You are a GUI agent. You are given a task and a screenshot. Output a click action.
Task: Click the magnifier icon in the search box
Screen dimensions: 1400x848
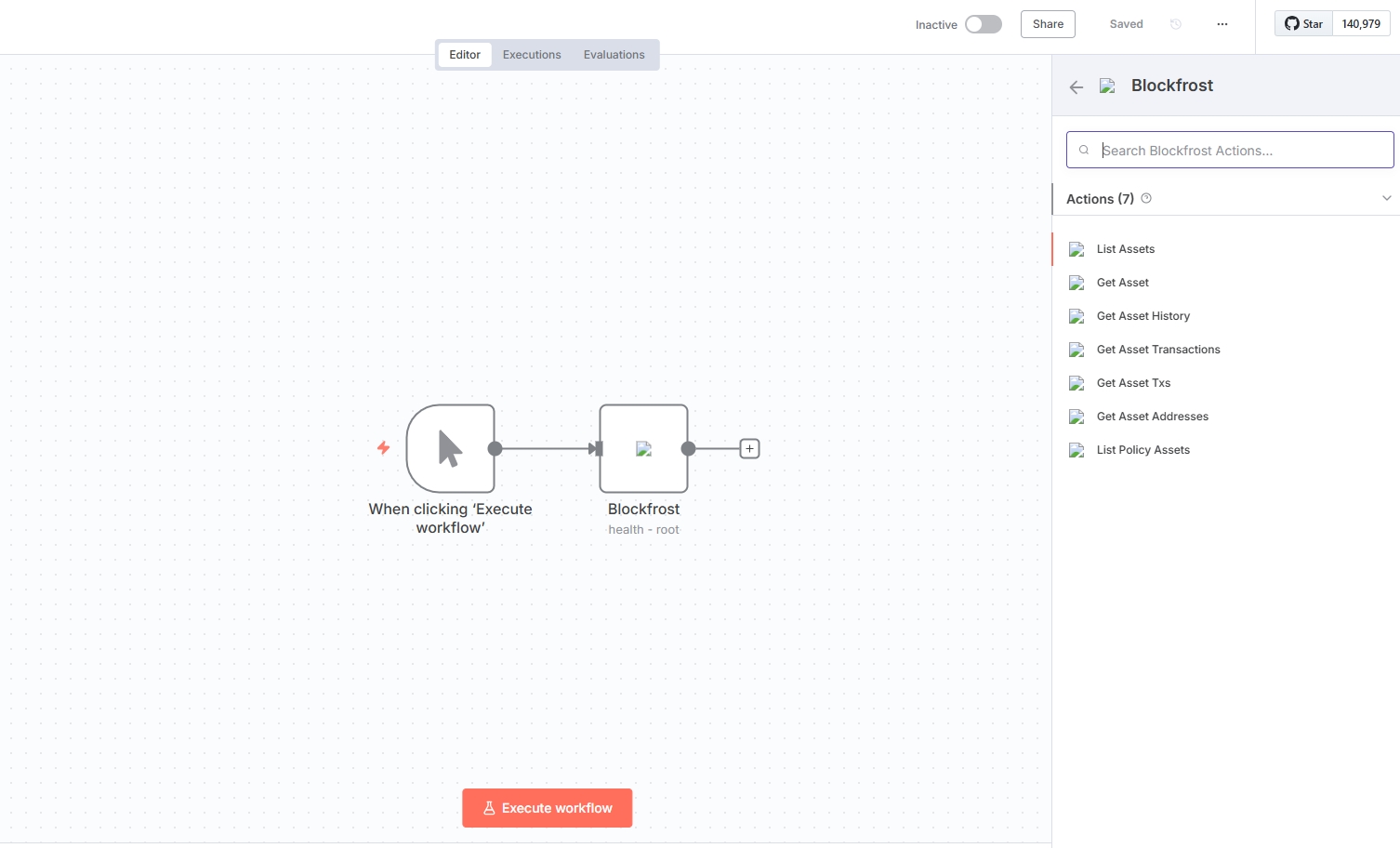(x=1084, y=150)
